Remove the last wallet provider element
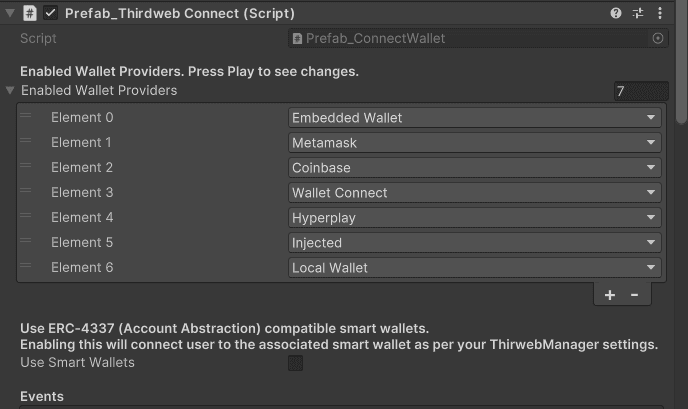This screenshot has width=688, height=409. 634,295
